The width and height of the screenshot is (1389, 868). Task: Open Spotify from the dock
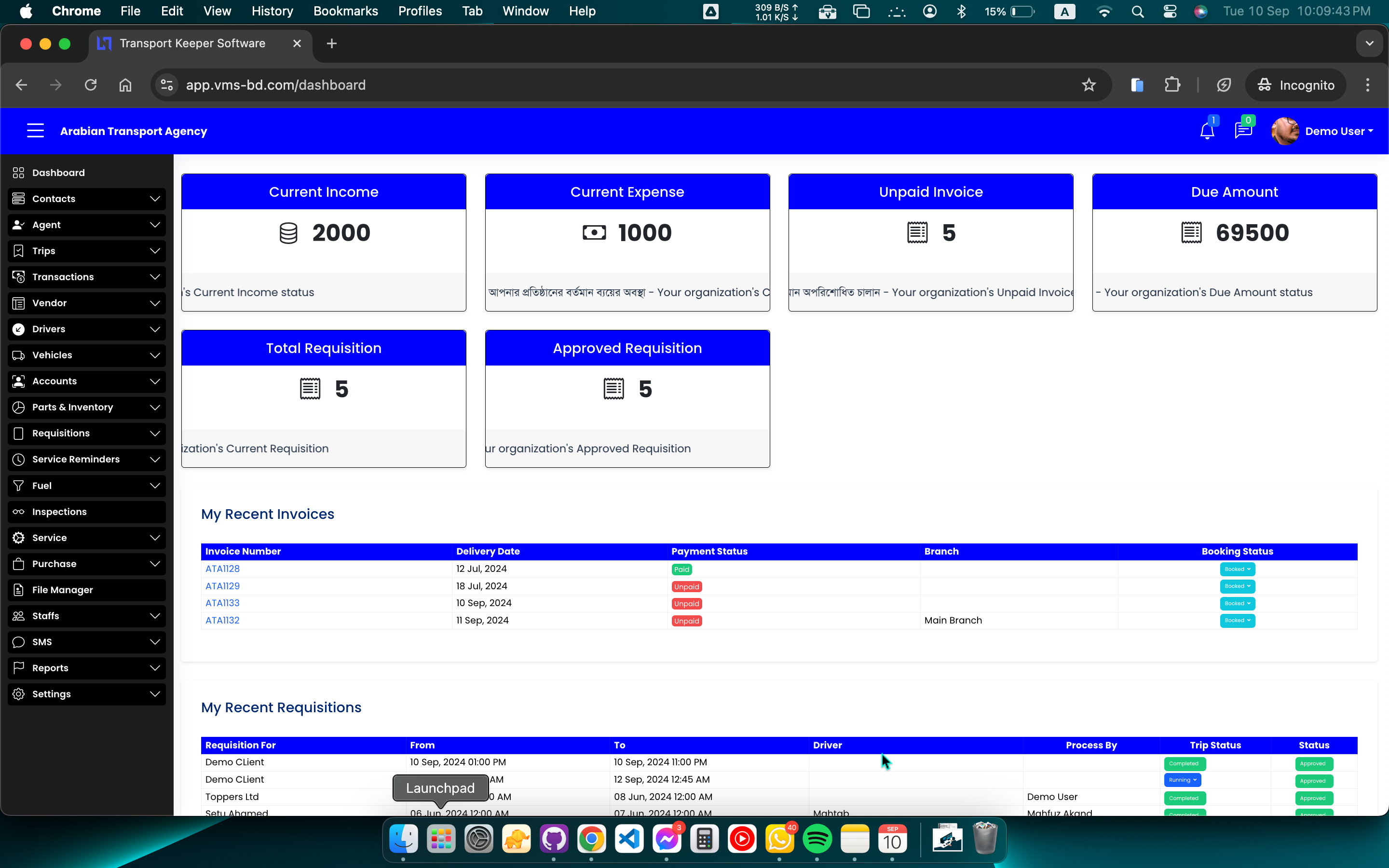click(817, 839)
